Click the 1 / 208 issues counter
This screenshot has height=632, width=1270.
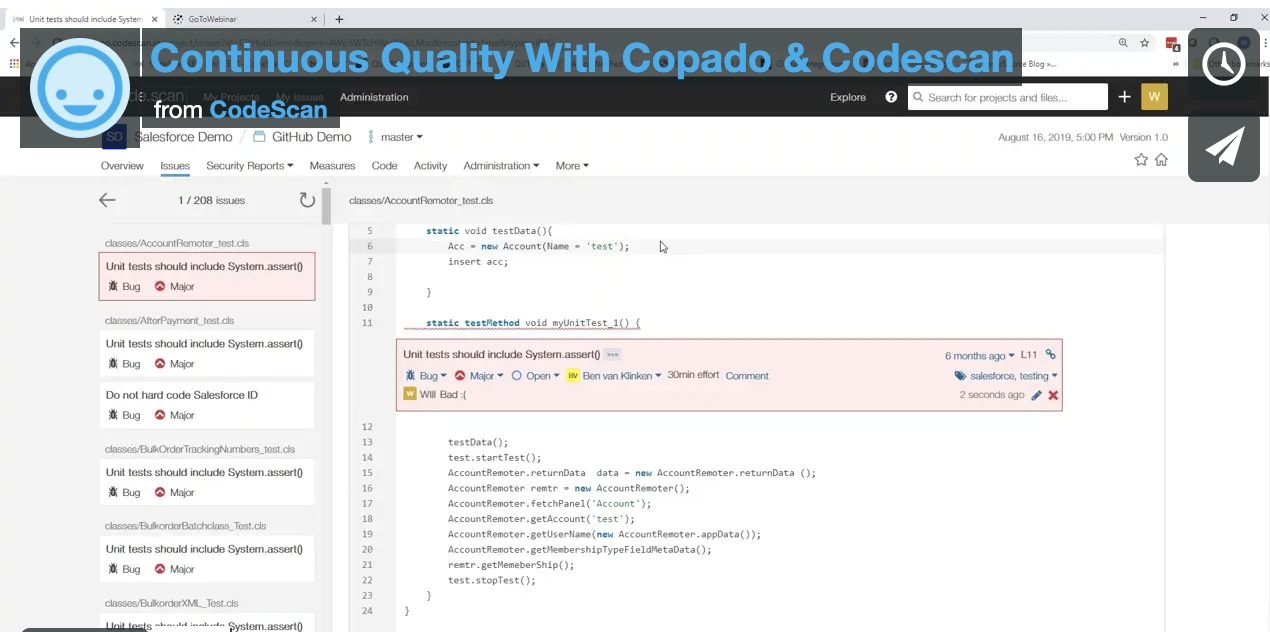click(211, 200)
